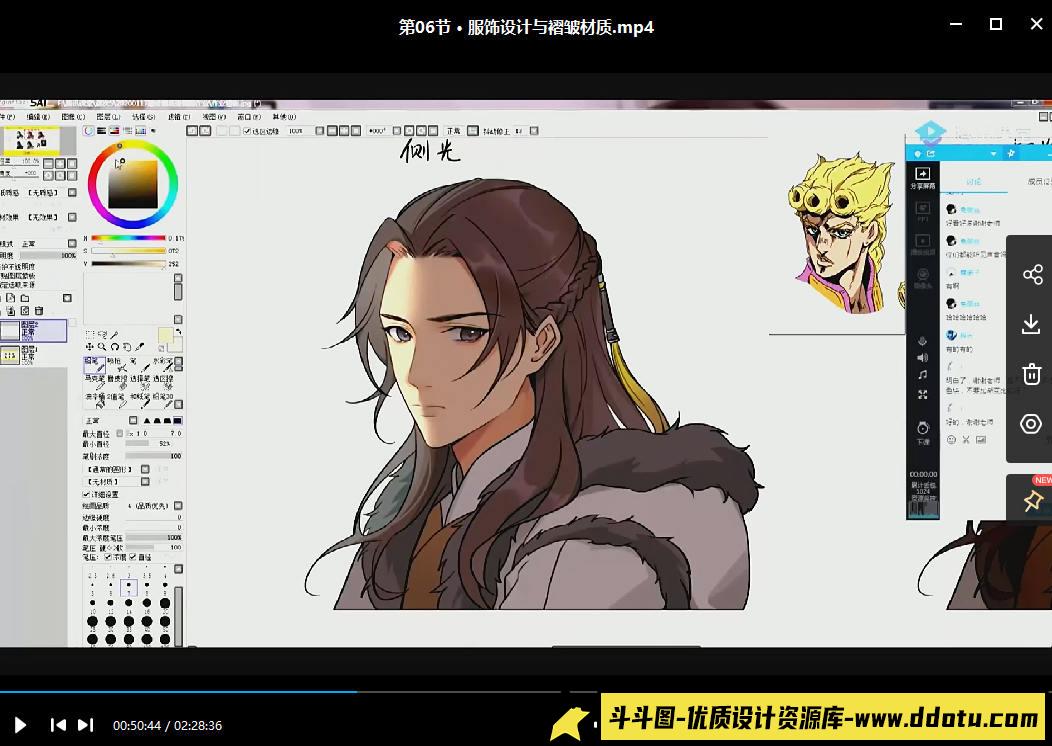This screenshot has width=1052, height=746.
Task: Switch to the discussion tab in chat window
Action: coord(974,181)
